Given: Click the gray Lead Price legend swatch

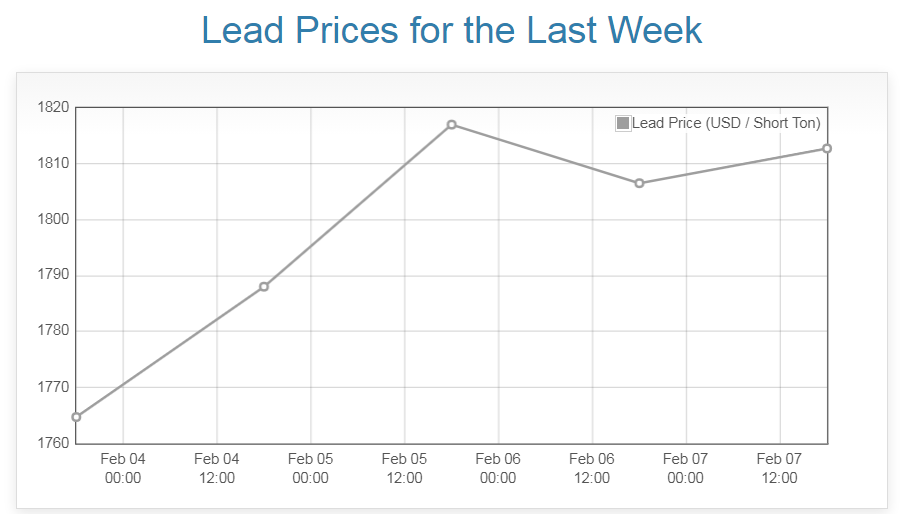Looking at the screenshot, I should (623, 123).
